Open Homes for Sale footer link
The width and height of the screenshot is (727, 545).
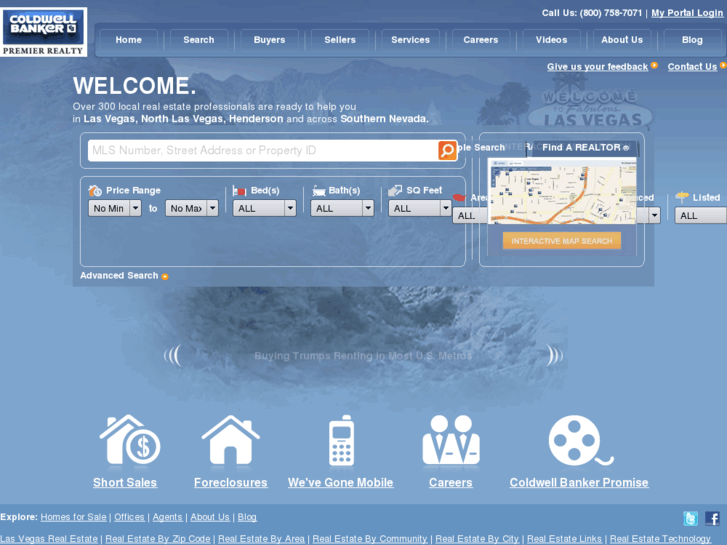click(73, 517)
